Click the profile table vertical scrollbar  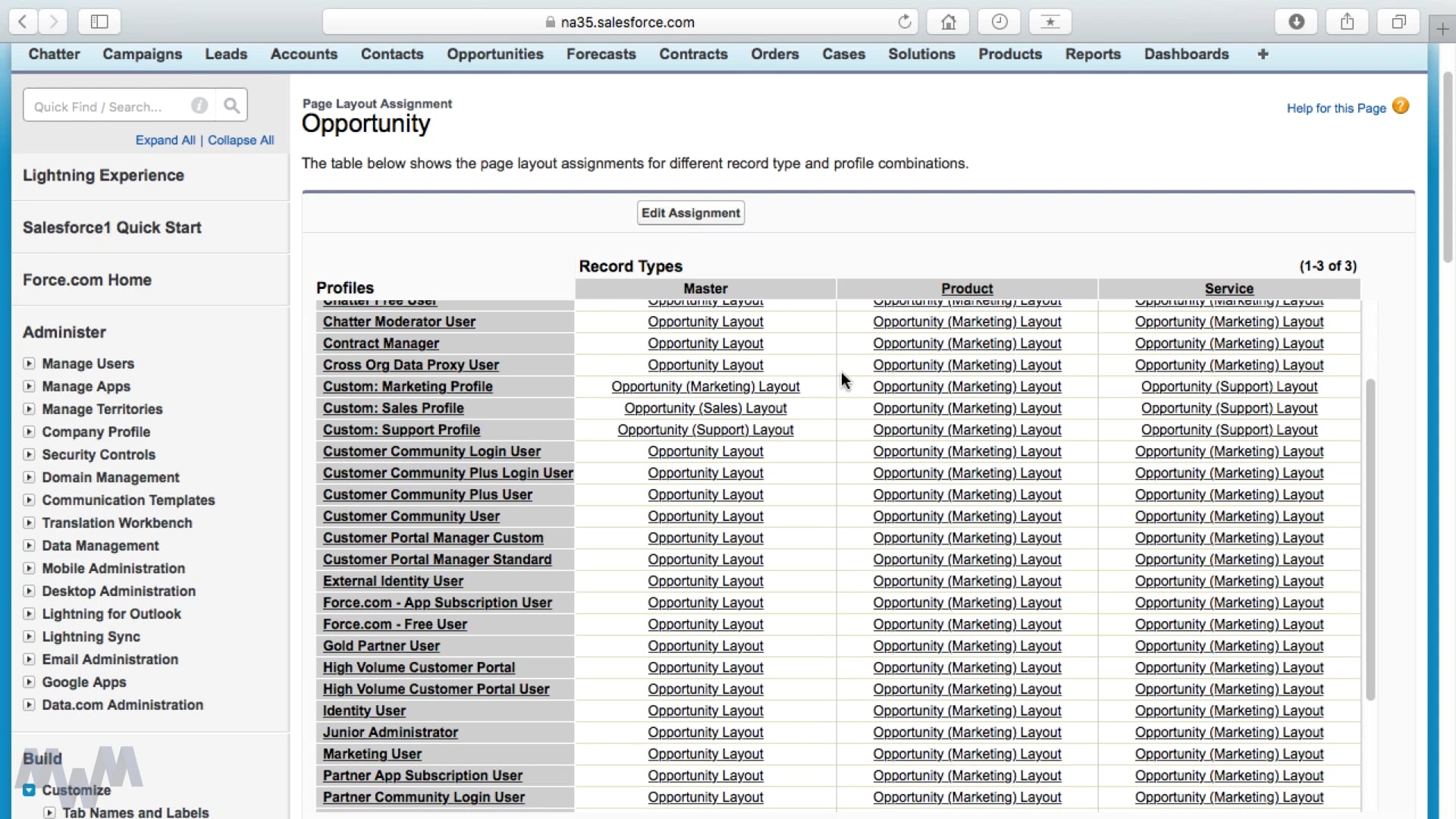(x=1370, y=538)
